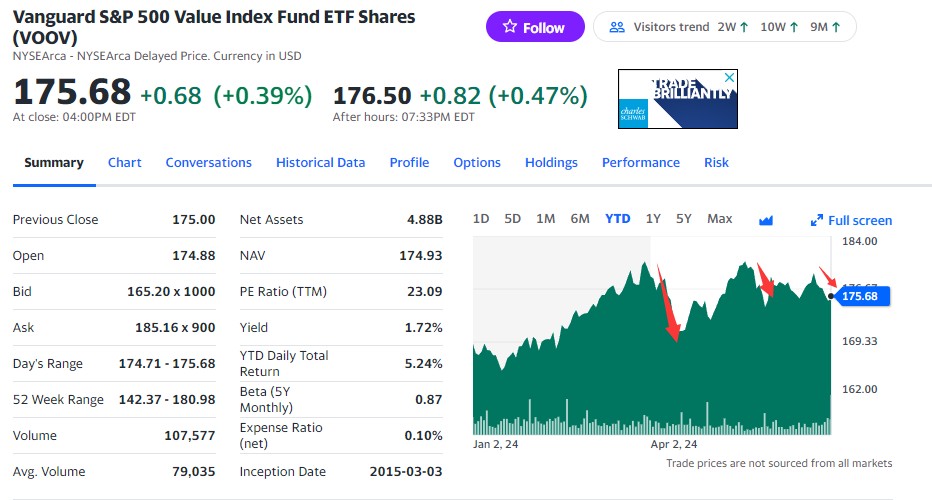Open the Chart tab
Viewport: 932px width, 500px height.
click(x=125, y=163)
